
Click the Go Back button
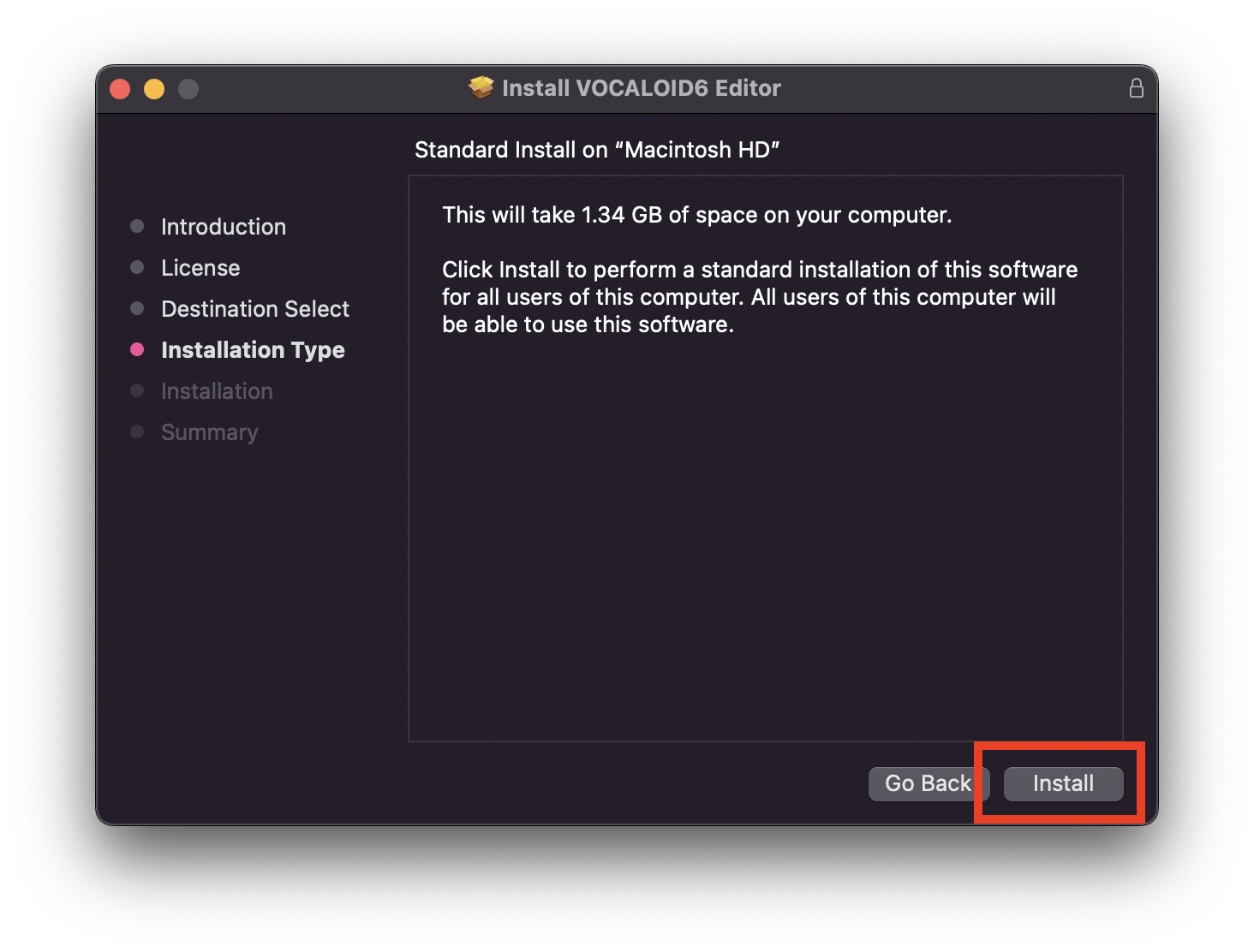928,783
